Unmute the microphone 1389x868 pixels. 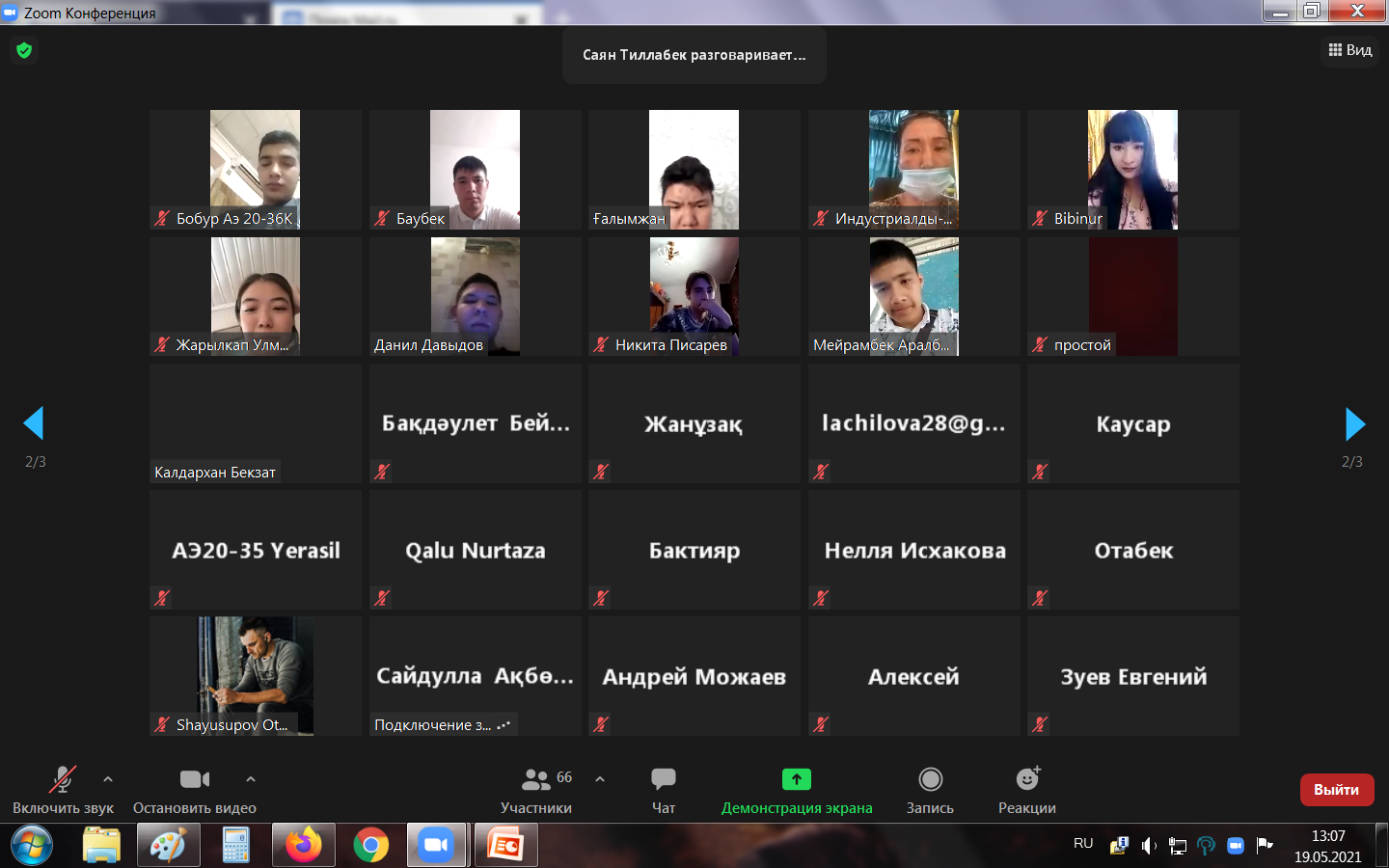click(63, 788)
